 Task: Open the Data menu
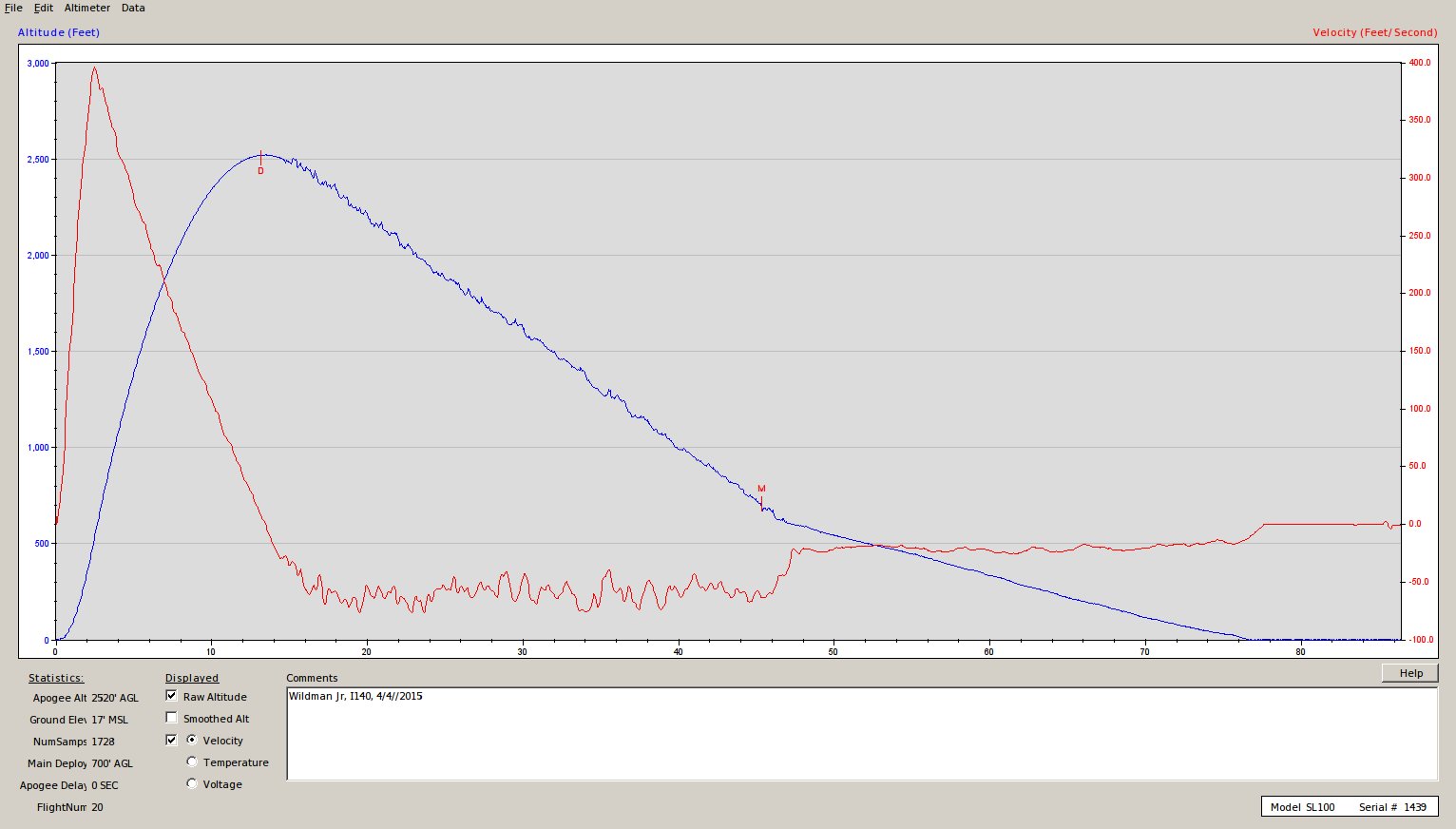coord(133,8)
